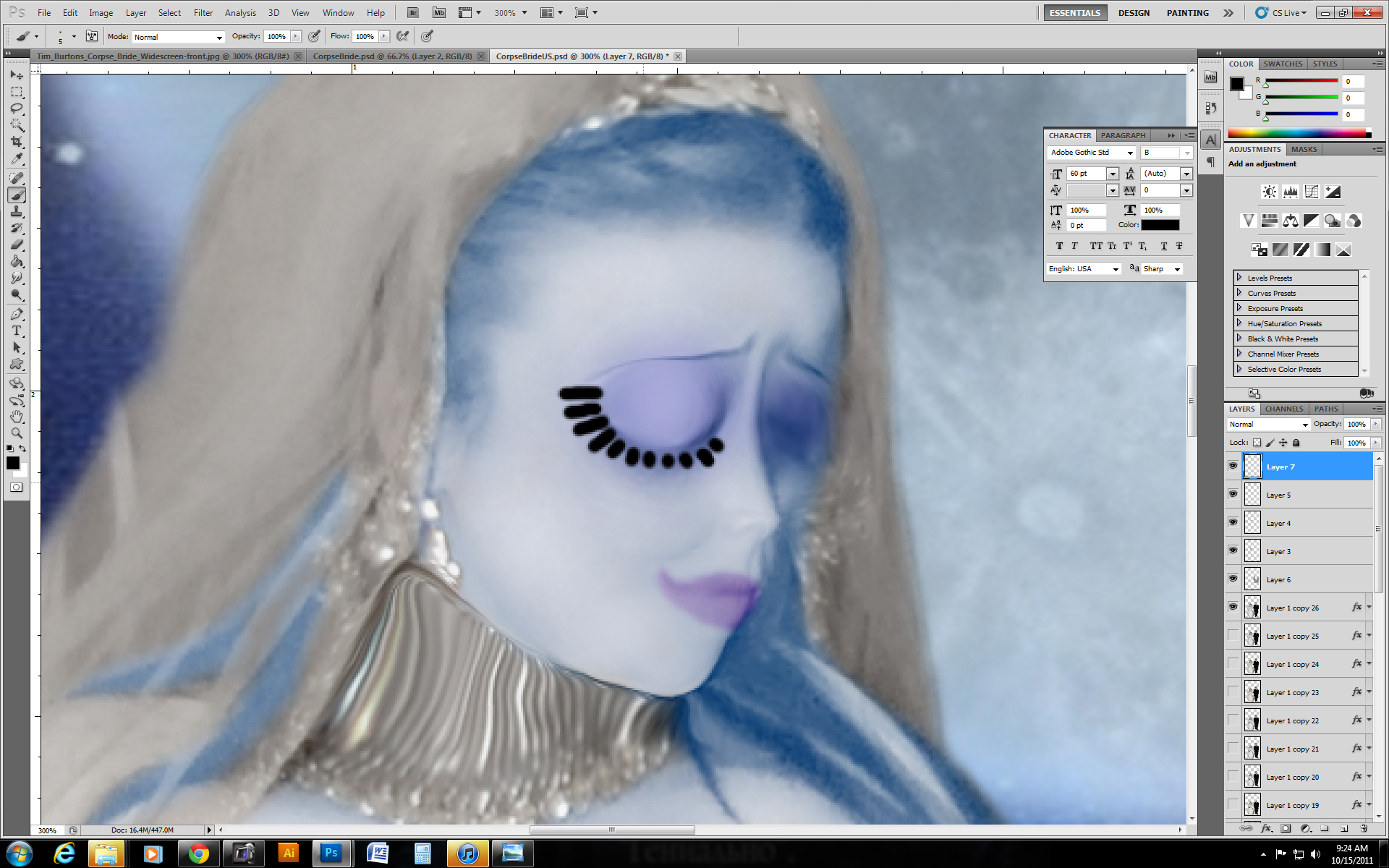
Task: Expand Levels Presets
Action: (1239, 278)
